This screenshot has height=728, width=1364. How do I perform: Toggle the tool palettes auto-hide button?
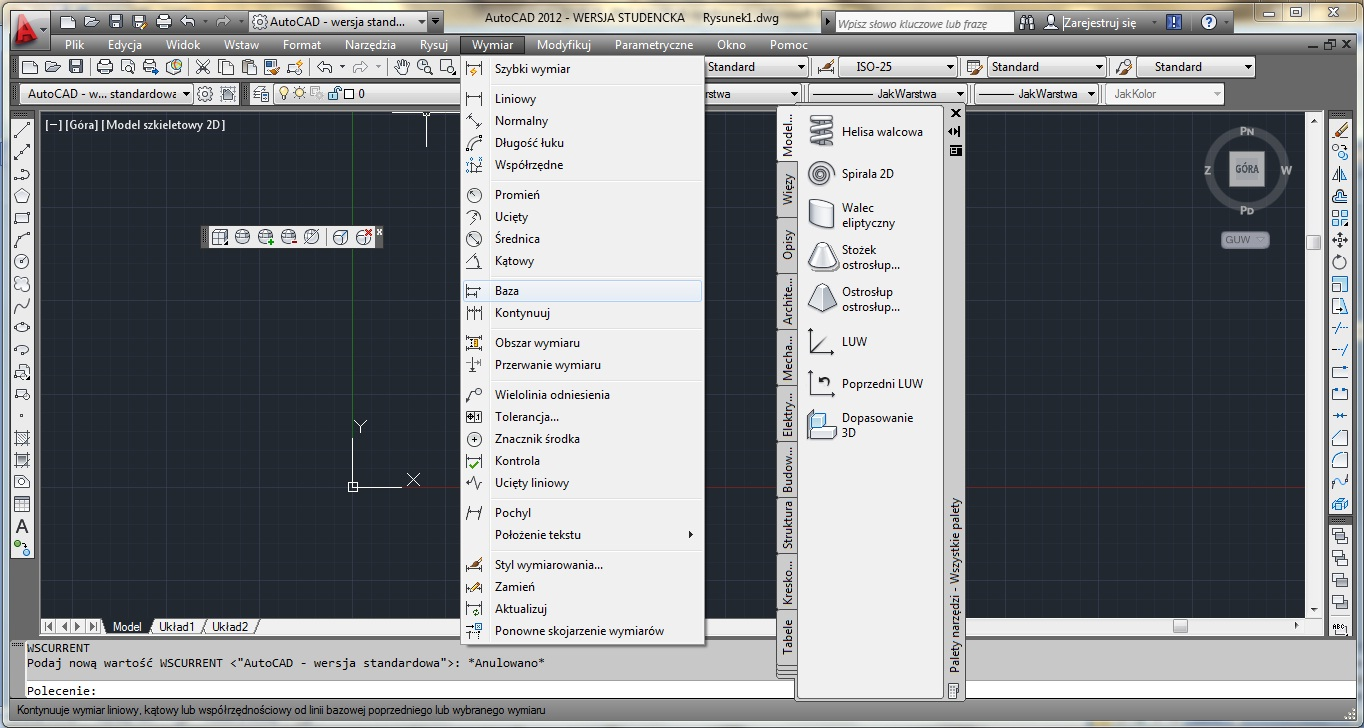pos(955,131)
